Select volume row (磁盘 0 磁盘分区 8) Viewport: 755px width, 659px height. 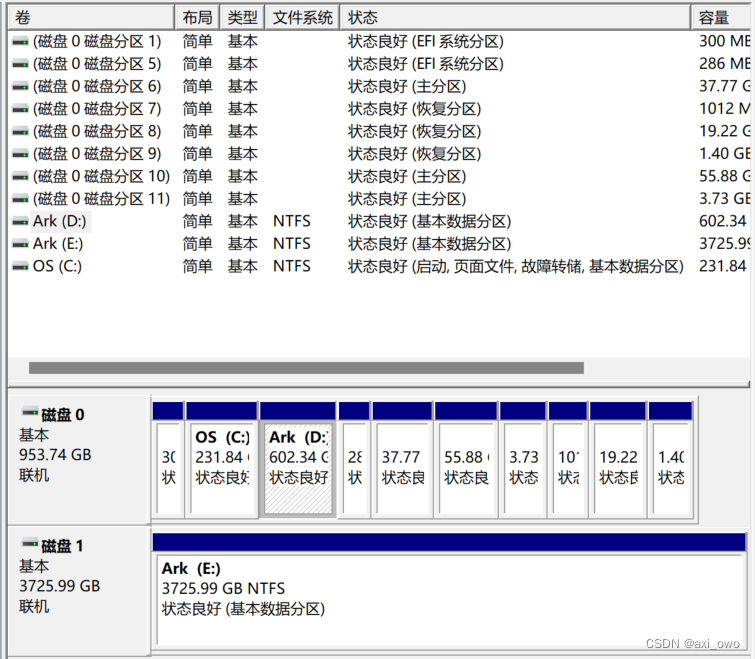pyautogui.click(x=380, y=131)
